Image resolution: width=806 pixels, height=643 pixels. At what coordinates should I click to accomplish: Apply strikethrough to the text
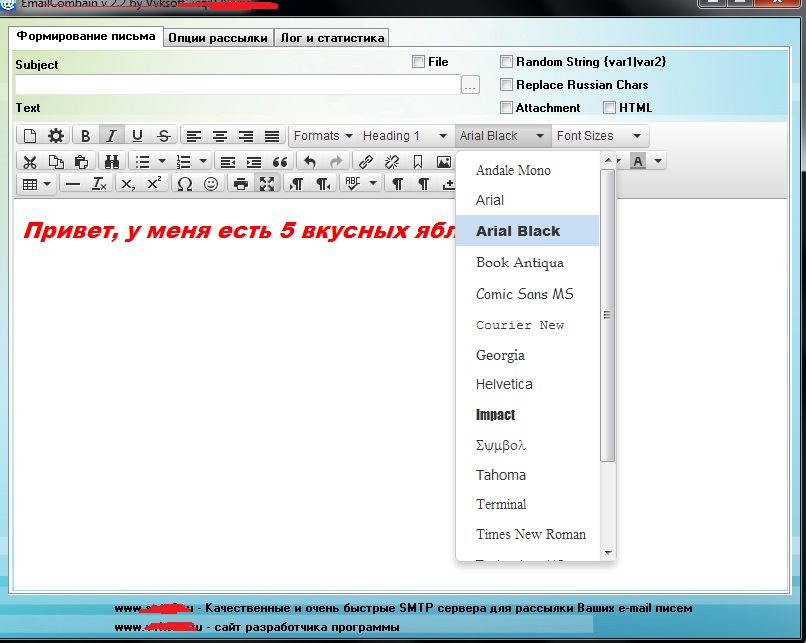pos(164,136)
